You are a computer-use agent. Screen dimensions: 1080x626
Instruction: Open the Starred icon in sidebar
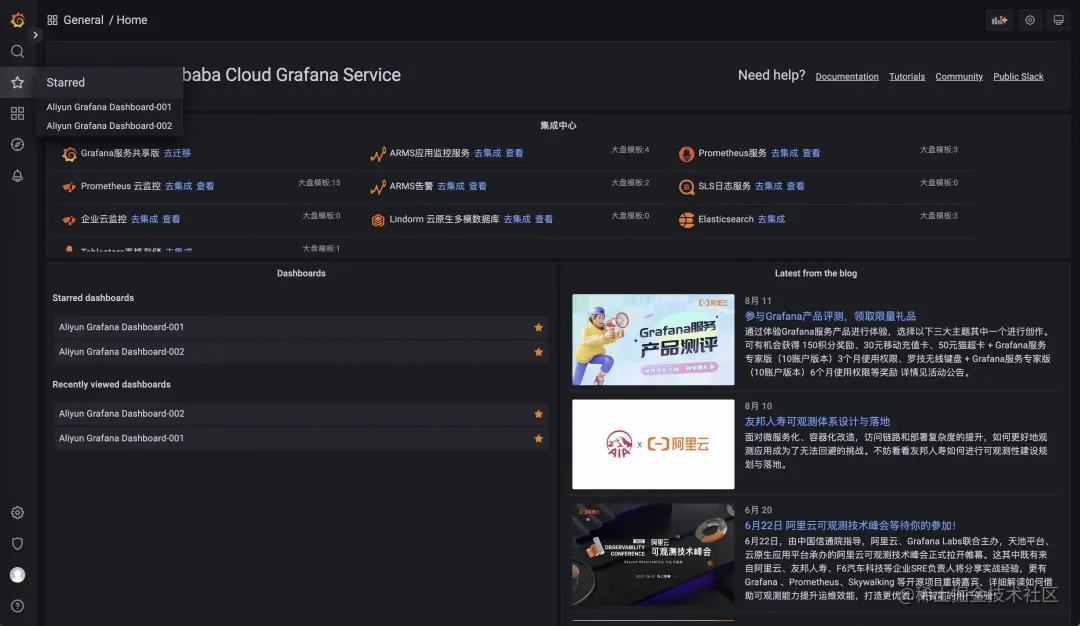click(x=18, y=83)
